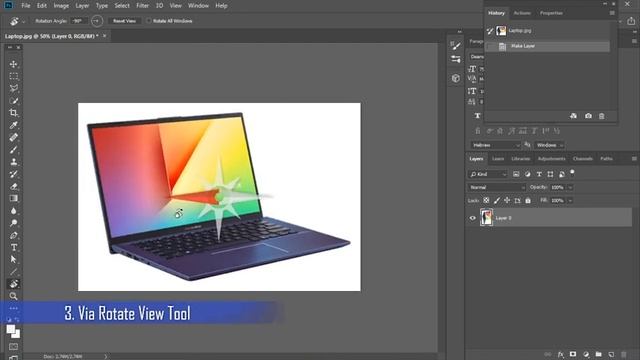Image resolution: width=640 pixels, height=360 pixels.
Task: Lock position icon in Layers panel
Action: pyautogui.click(x=507, y=200)
